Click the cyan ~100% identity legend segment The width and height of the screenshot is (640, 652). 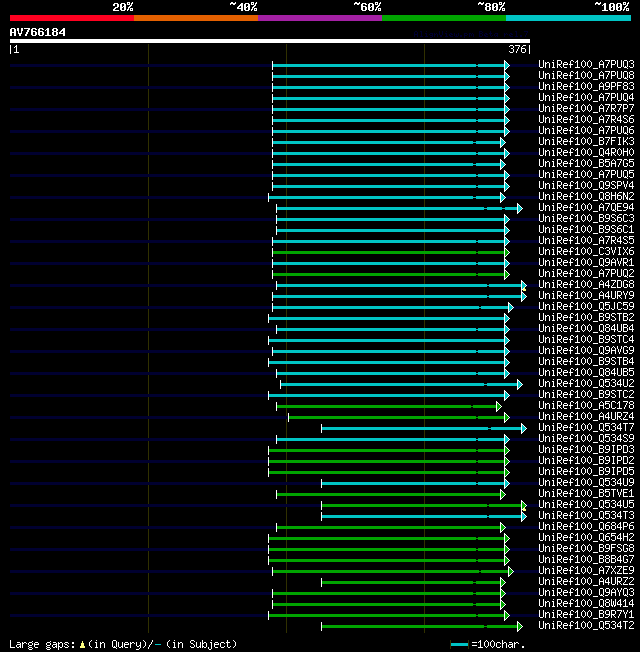[568, 18]
